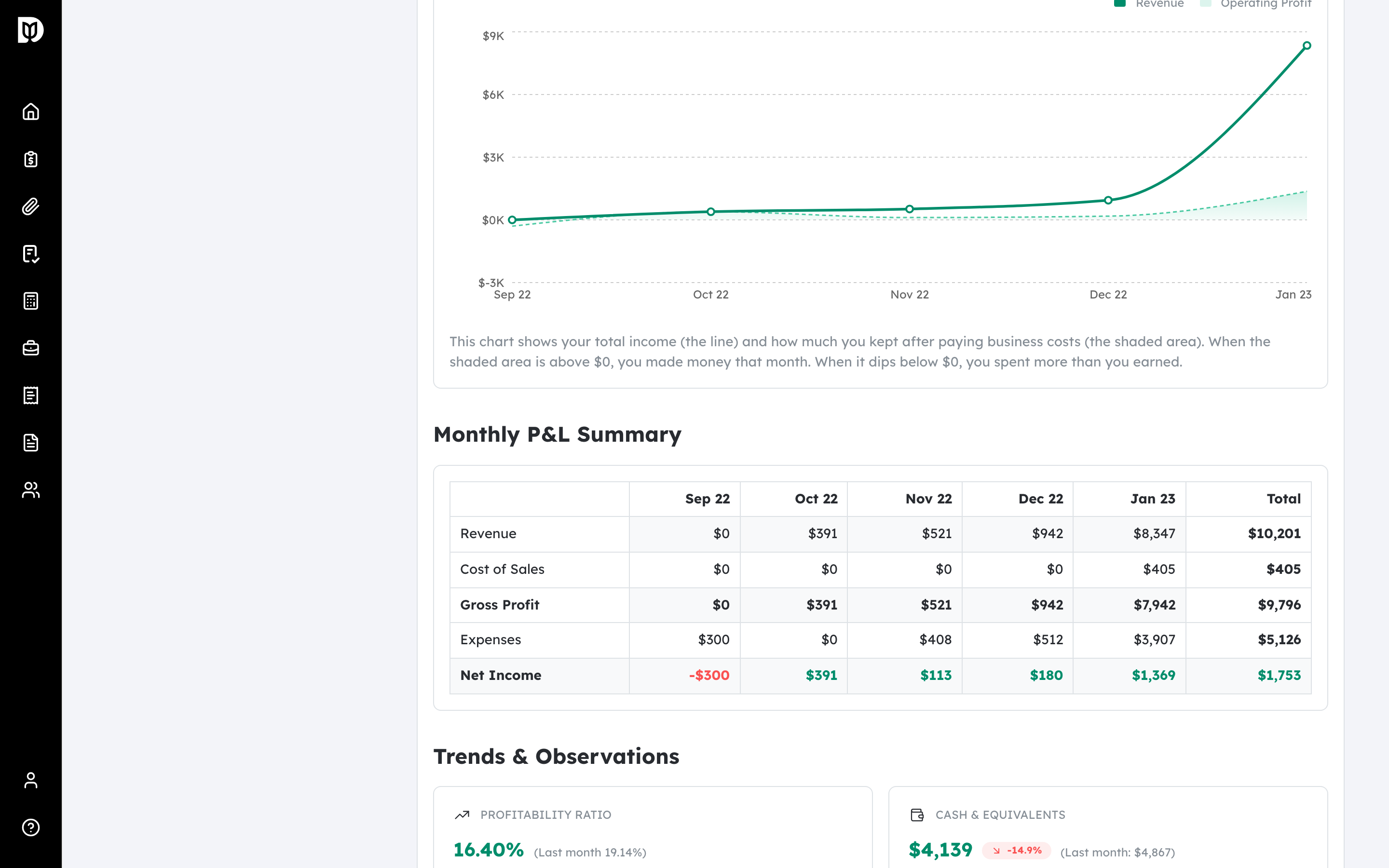Click the -14.9% change badge
The image size is (1389, 868).
coord(1017,851)
